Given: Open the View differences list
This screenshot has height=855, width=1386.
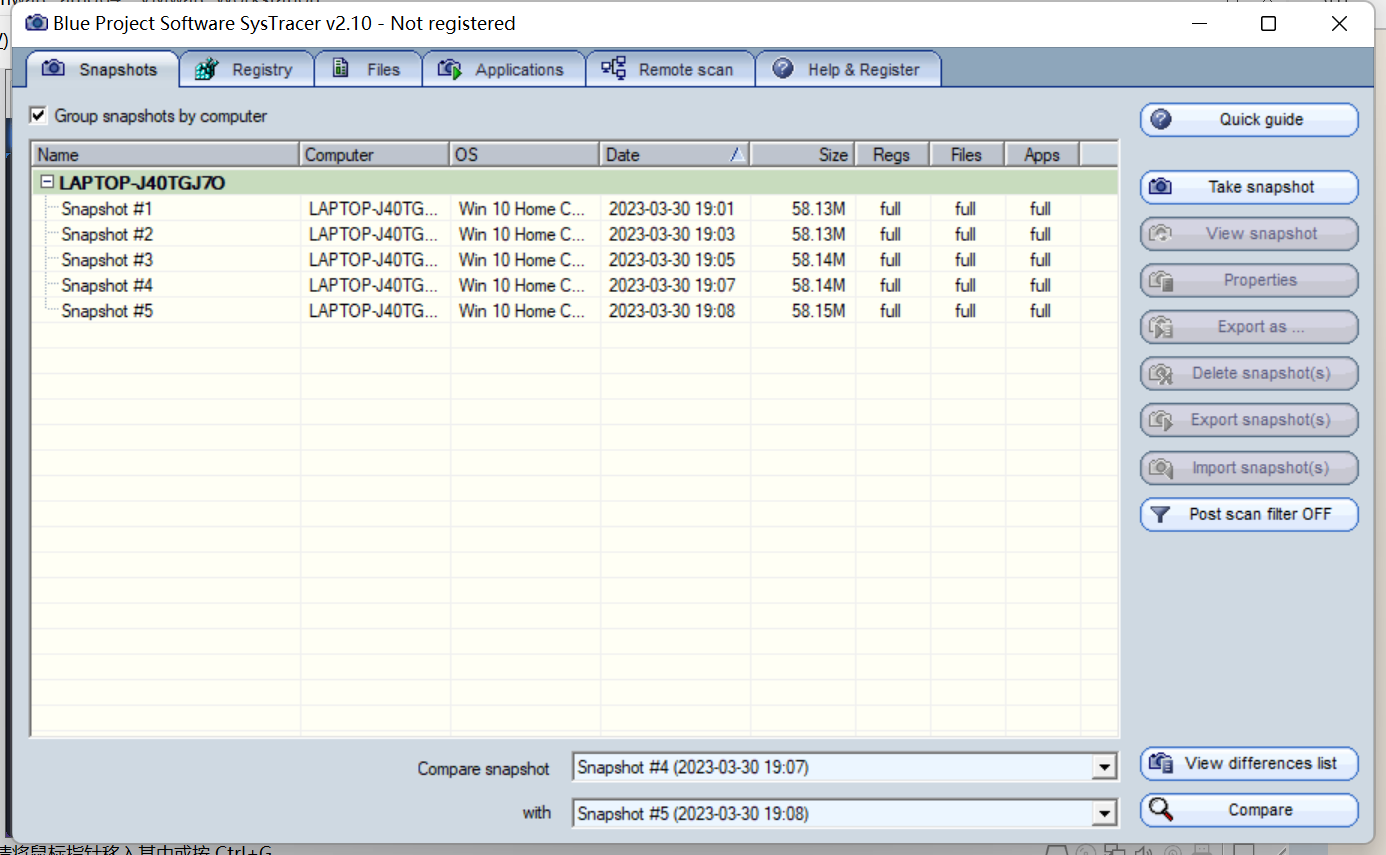Looking at the screenshot, I should point(1249,764).
